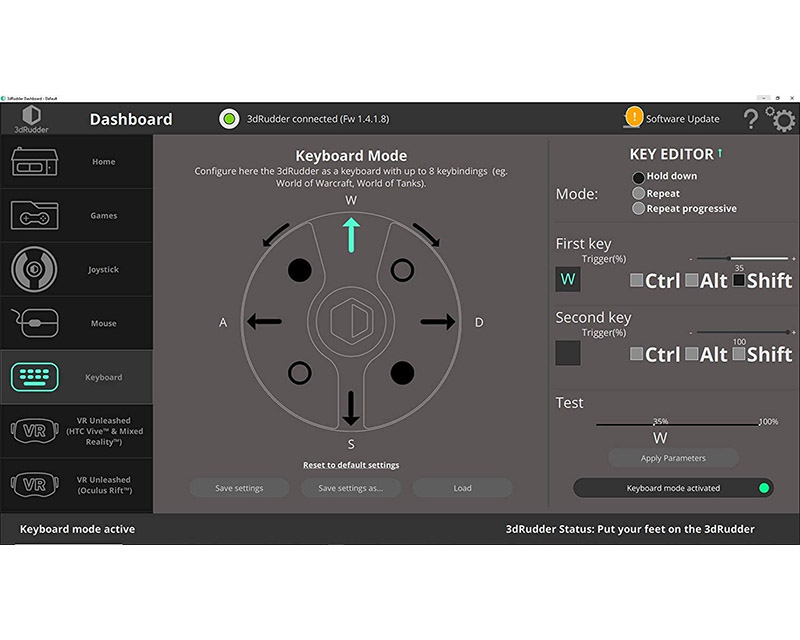Screen dimensions: 800x640
Task: Toggle Alt checkbox for First key
Action: 692,280
